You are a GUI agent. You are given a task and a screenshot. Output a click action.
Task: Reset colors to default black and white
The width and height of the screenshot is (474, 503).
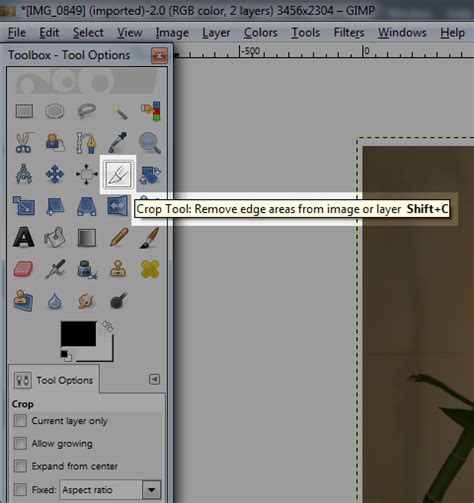point(66,356)
